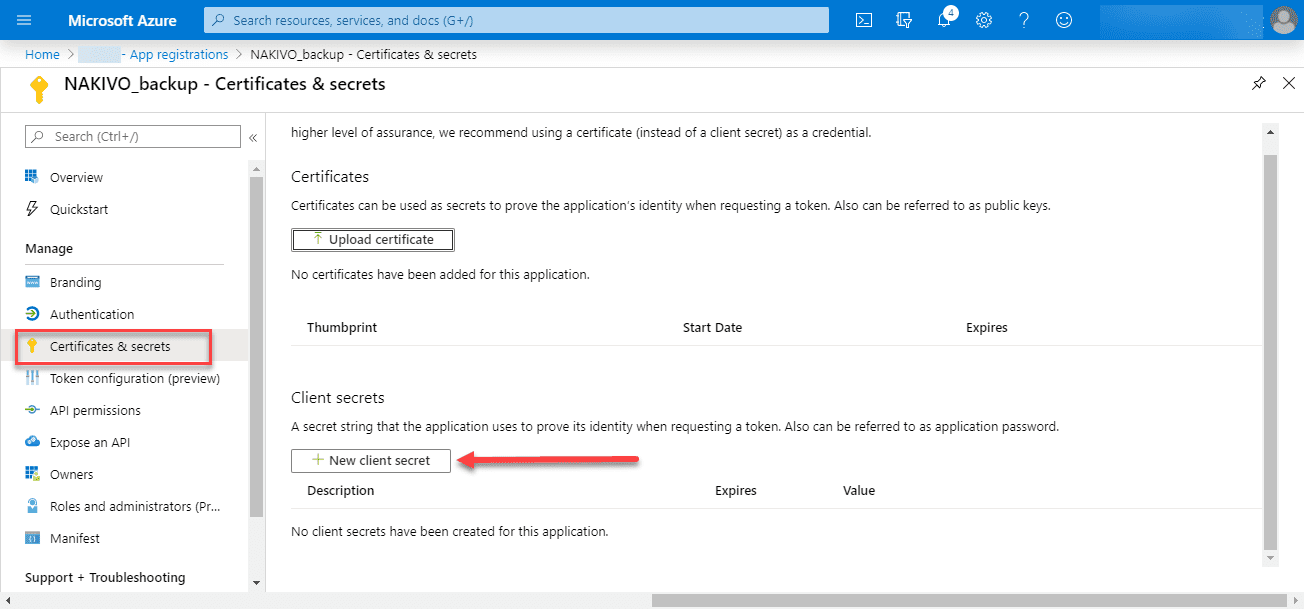Click the user account avatar
This screenshot has height=609, width=1304.
tap(1283, 20)
